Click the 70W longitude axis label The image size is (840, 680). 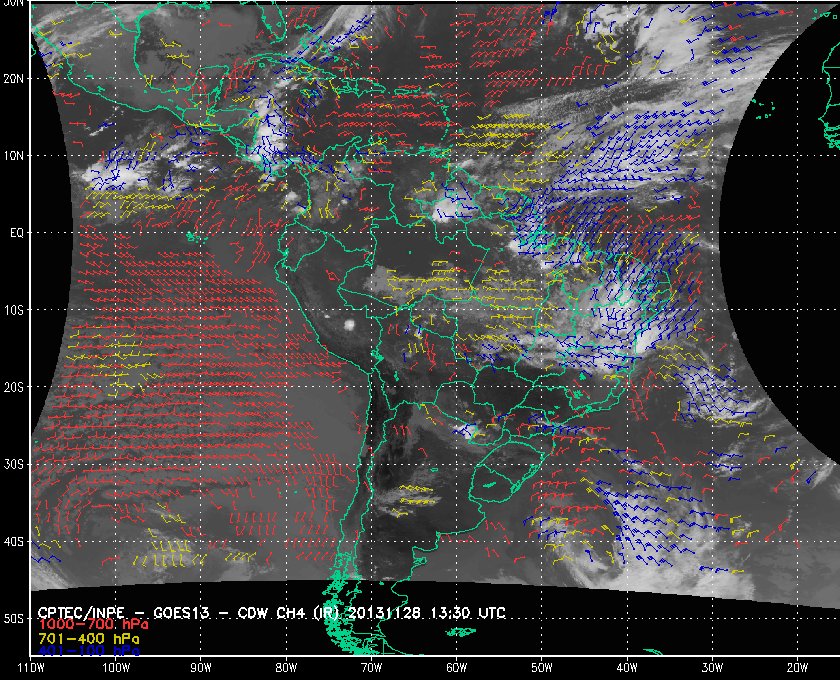(x=371, y=668)
